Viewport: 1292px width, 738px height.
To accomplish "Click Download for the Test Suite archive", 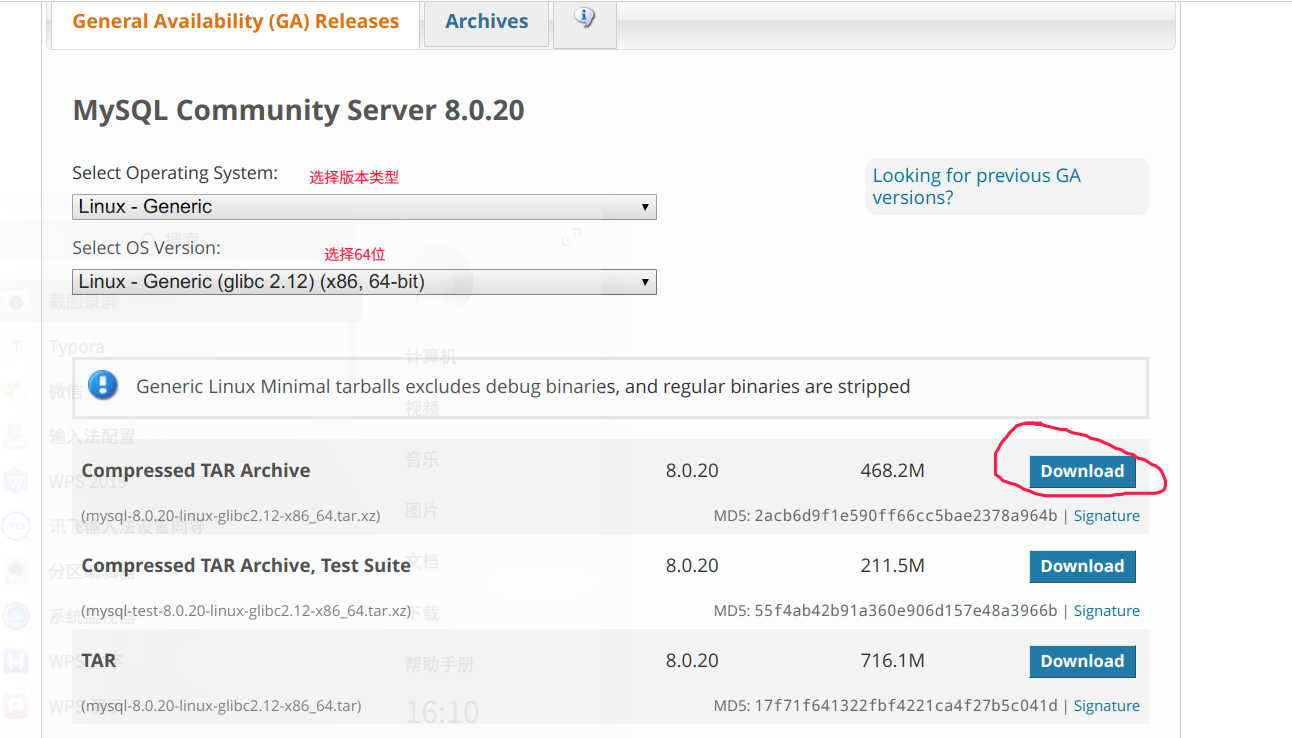I will tap(1082, 566).
